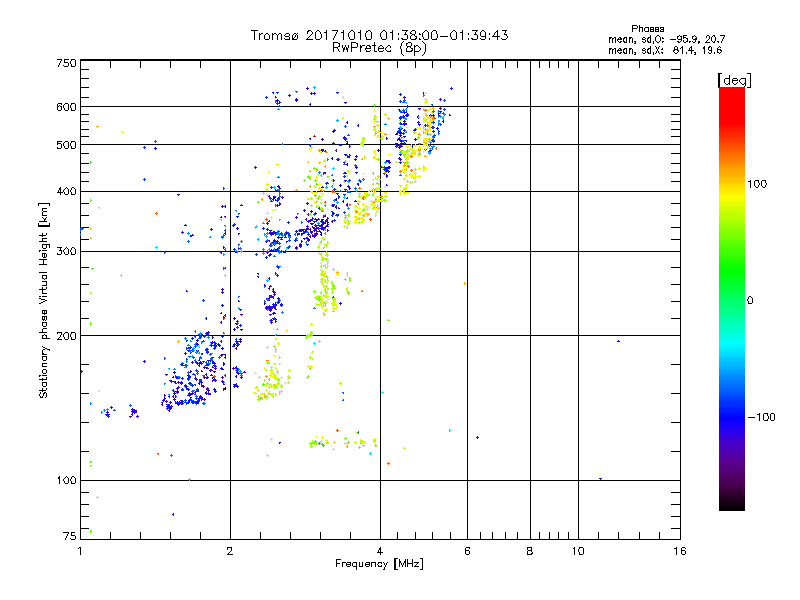Click the phase colorbar

pyautogui.click(x=732, y=299)
